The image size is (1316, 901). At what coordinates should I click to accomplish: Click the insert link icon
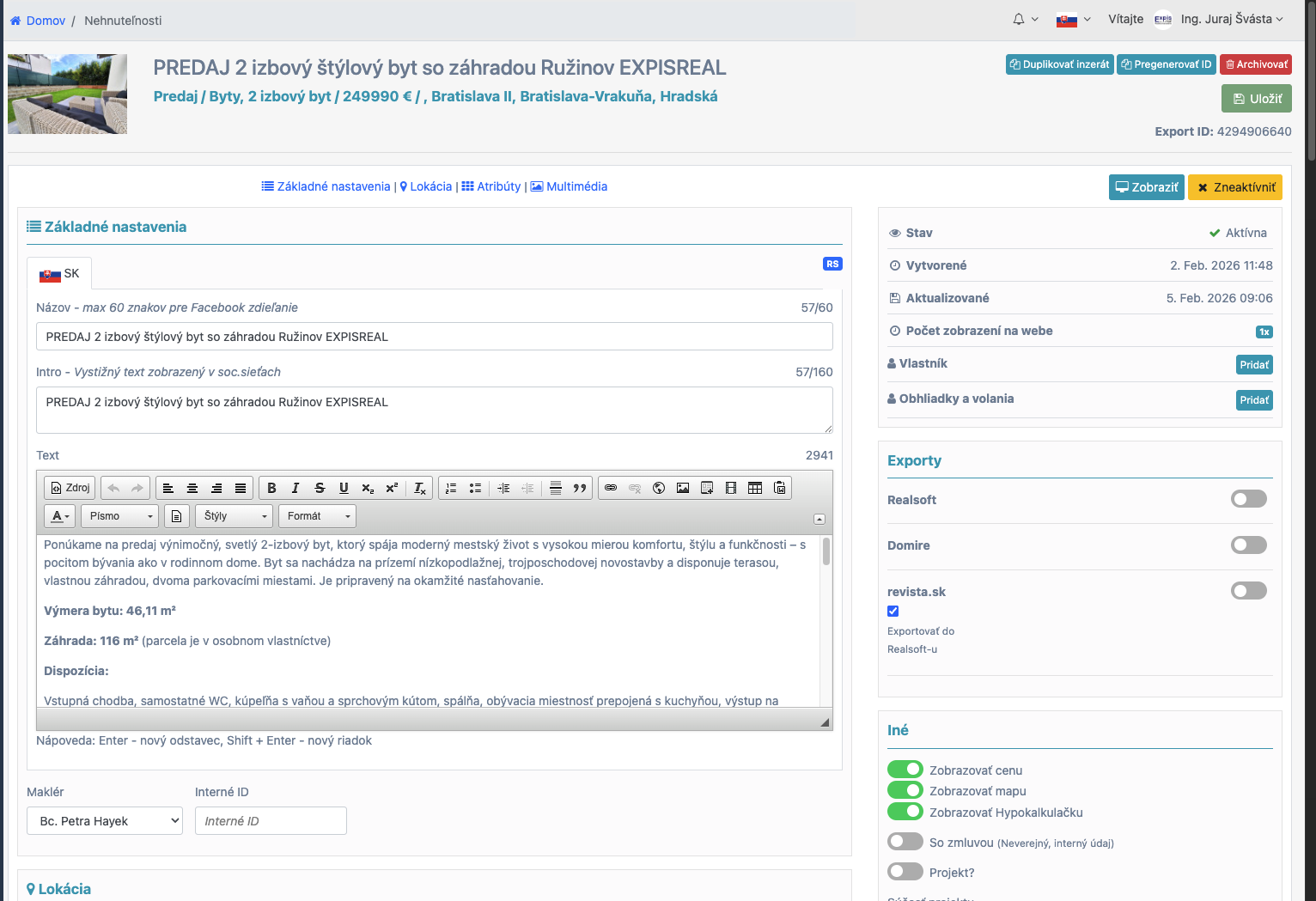611,488
